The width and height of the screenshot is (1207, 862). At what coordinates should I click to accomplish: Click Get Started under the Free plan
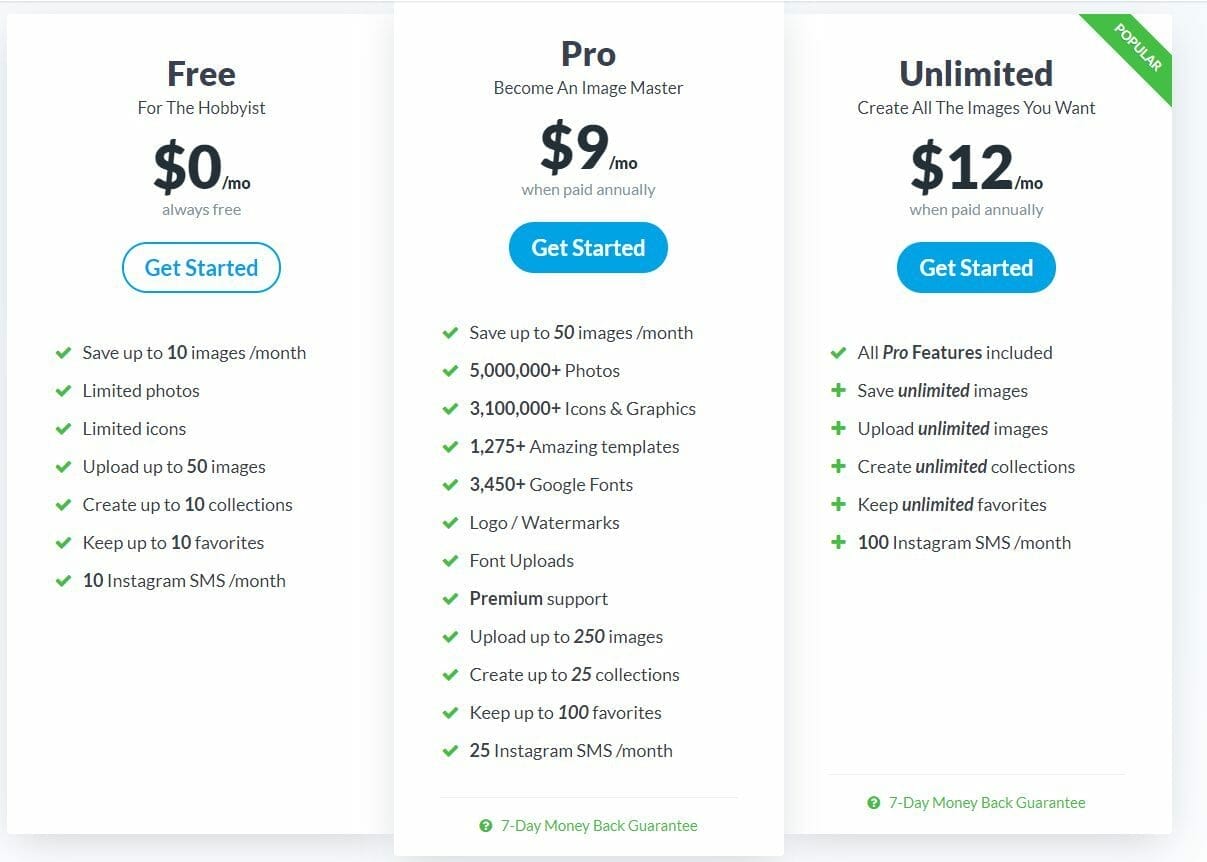[x=201, y=267]
